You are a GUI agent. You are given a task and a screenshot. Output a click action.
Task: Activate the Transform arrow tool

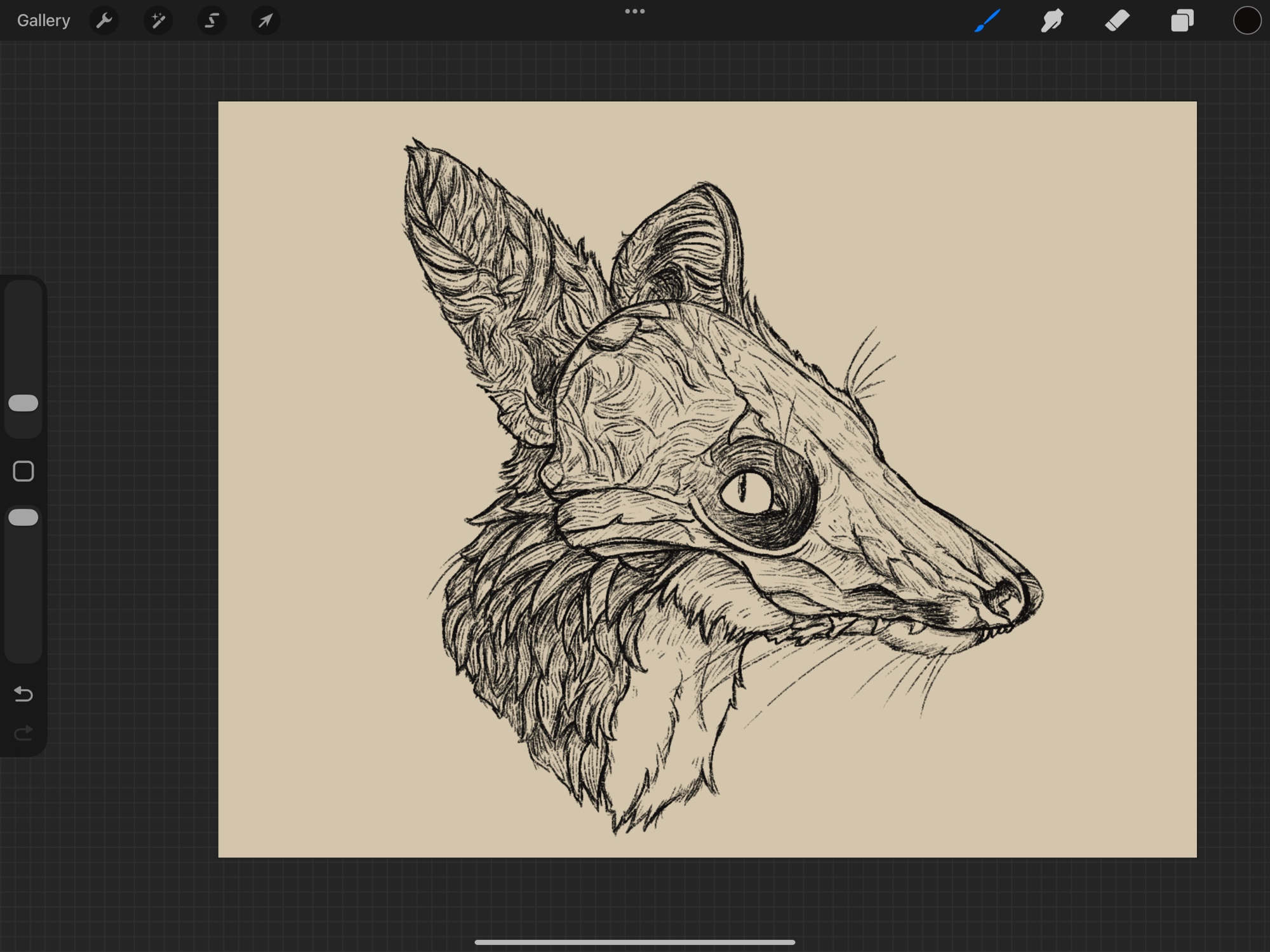click(x=265, y=21)
